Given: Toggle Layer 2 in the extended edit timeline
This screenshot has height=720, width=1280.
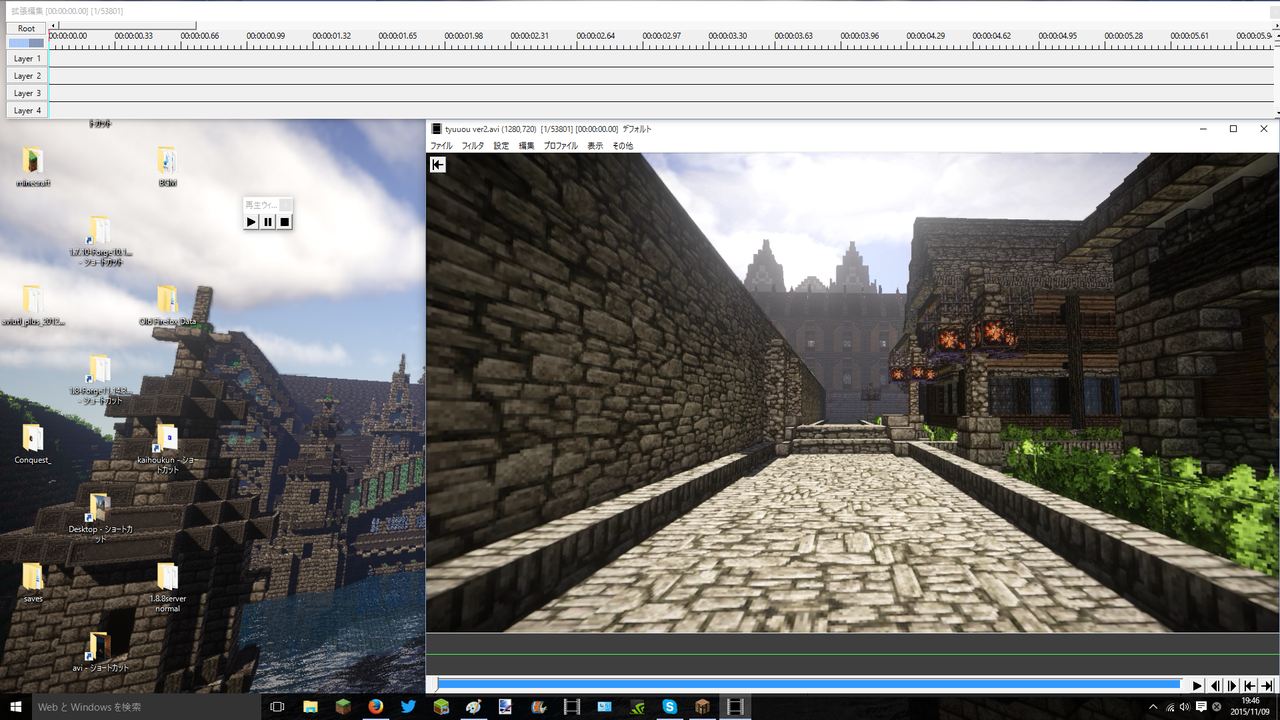Looking at the screenshot, I should [x=26, y=75].
